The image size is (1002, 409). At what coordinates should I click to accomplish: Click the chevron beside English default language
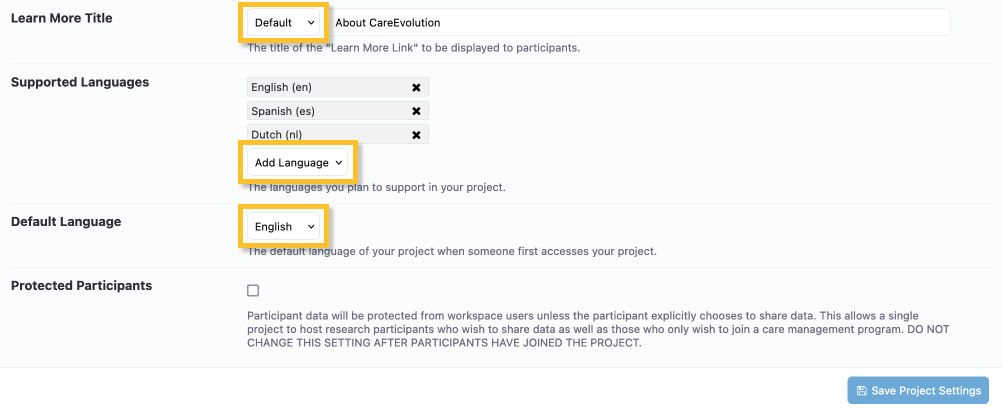(x=311, y=227)
